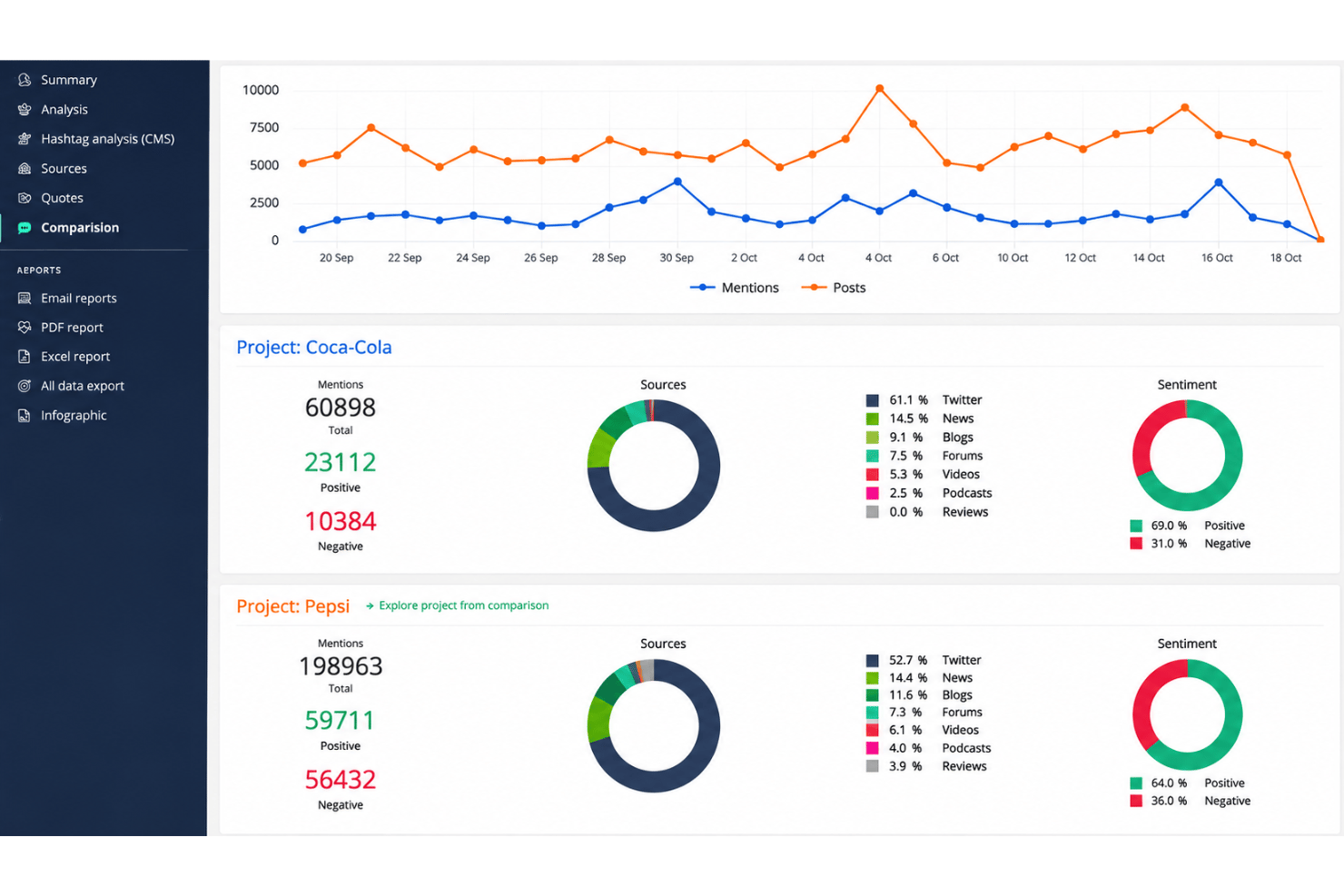Screen dimensions: 1344x896
Task: Click Pepsi Positive 64.0 % swatch
Action: pyautogui.click(x=1136, y=783)
